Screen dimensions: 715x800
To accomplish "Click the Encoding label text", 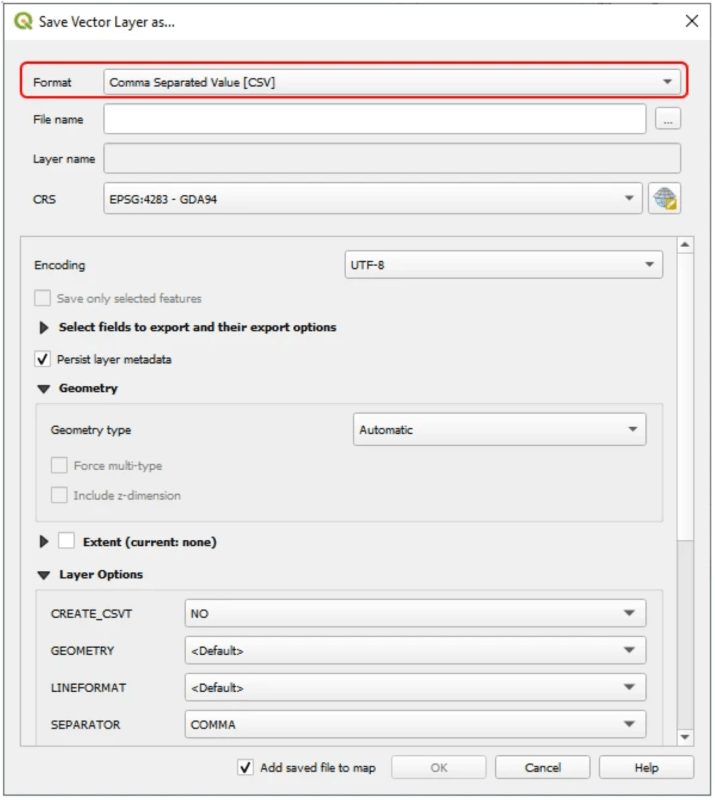I will pyautogui.click(x=60, y=265).
